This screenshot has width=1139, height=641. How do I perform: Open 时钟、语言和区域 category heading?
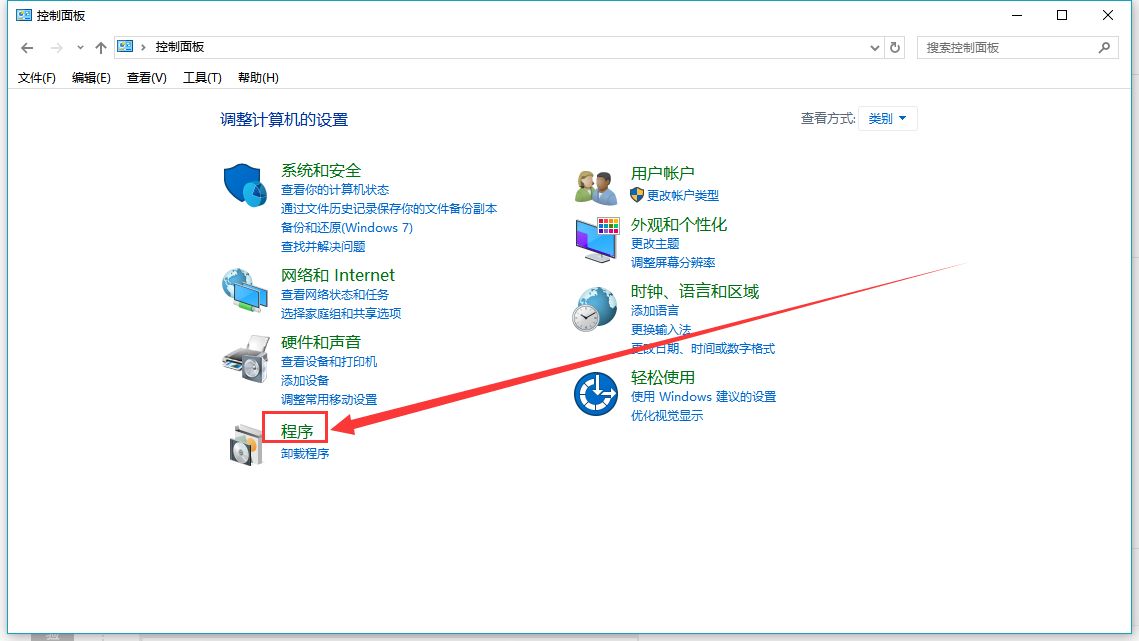coord(694,291)
